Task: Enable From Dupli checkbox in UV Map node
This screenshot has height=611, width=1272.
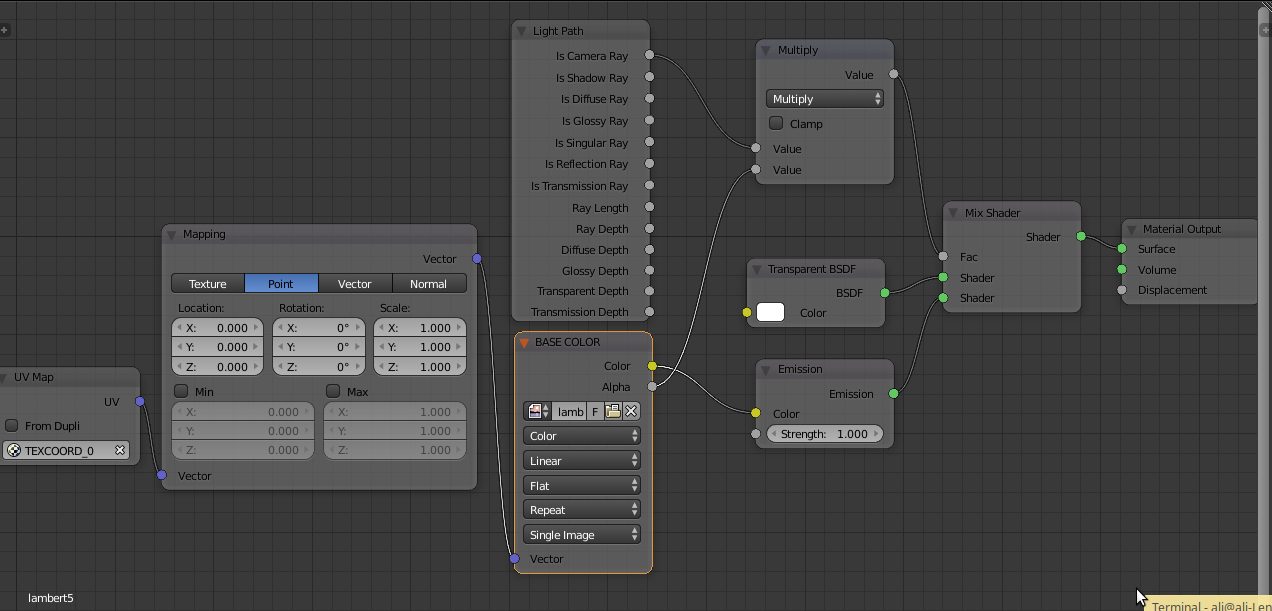Action: [12, 426]
